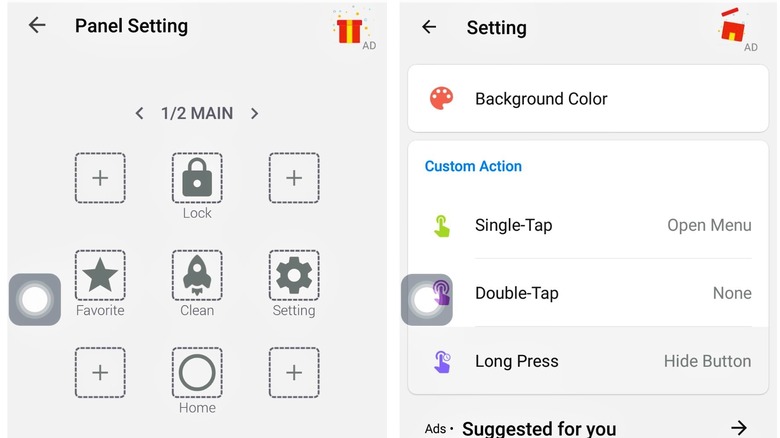The height and width of the screenshot is (438, 780).
Task: Click the AD icon in Setting header
Action: 737,30
